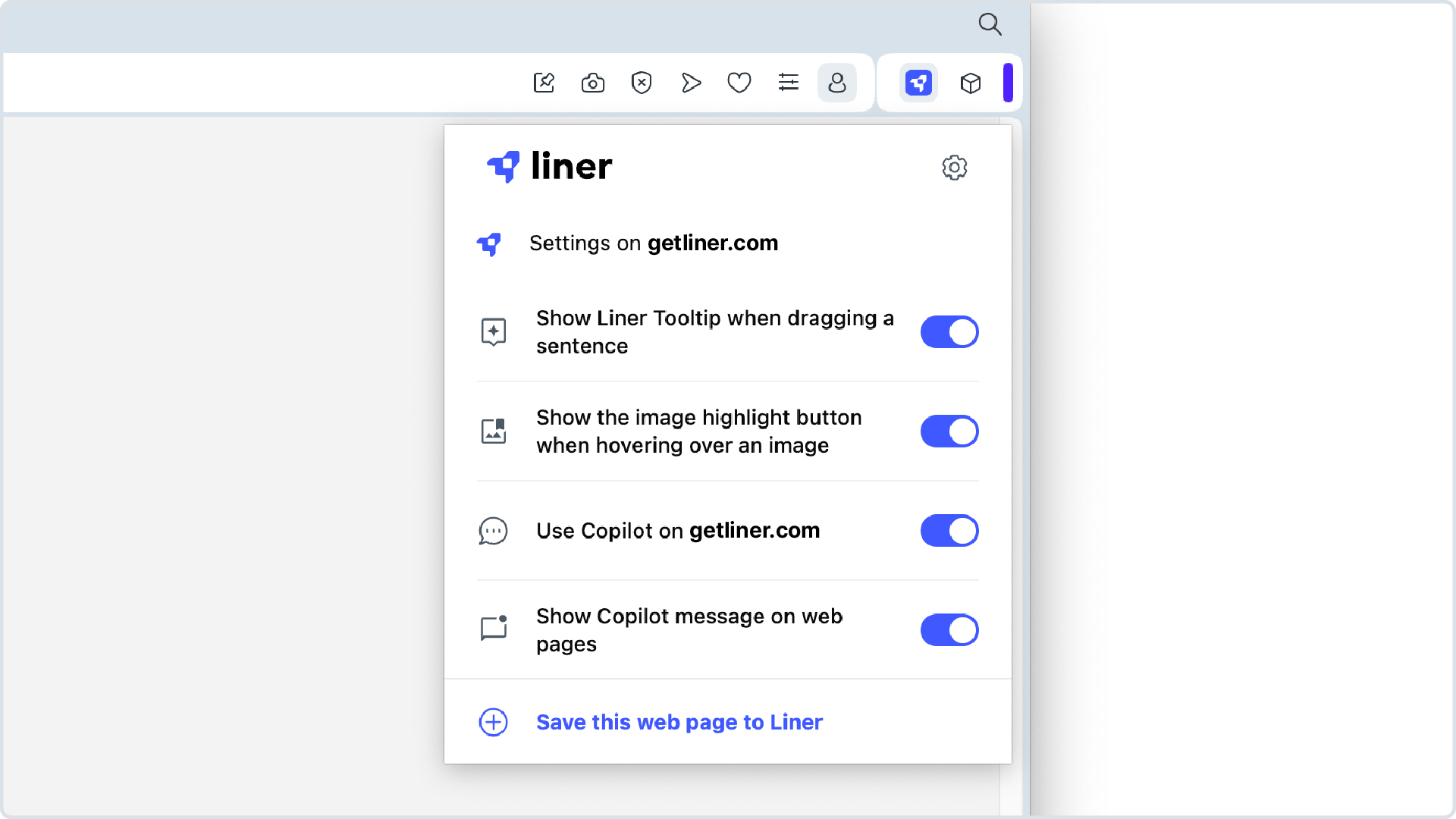Click the purple sidebar strip in toolbar
Viewport: 1456px width, 819px height.
(1008, 83)
